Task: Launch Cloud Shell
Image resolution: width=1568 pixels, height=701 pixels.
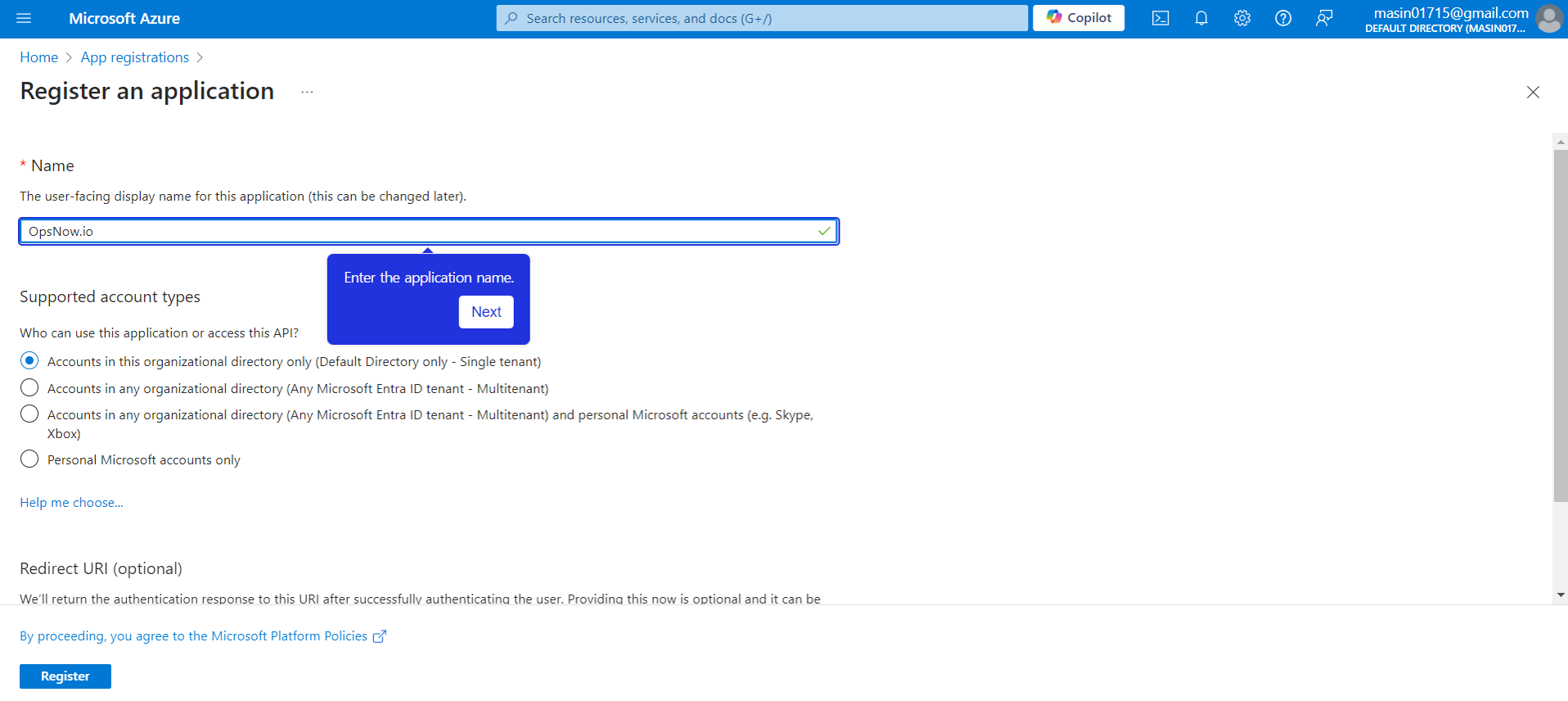Action: click(x=1160, y=18)
